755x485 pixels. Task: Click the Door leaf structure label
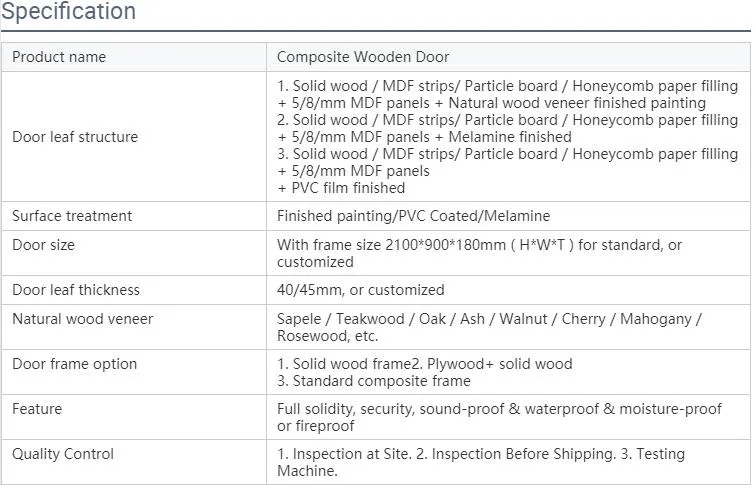75,137
